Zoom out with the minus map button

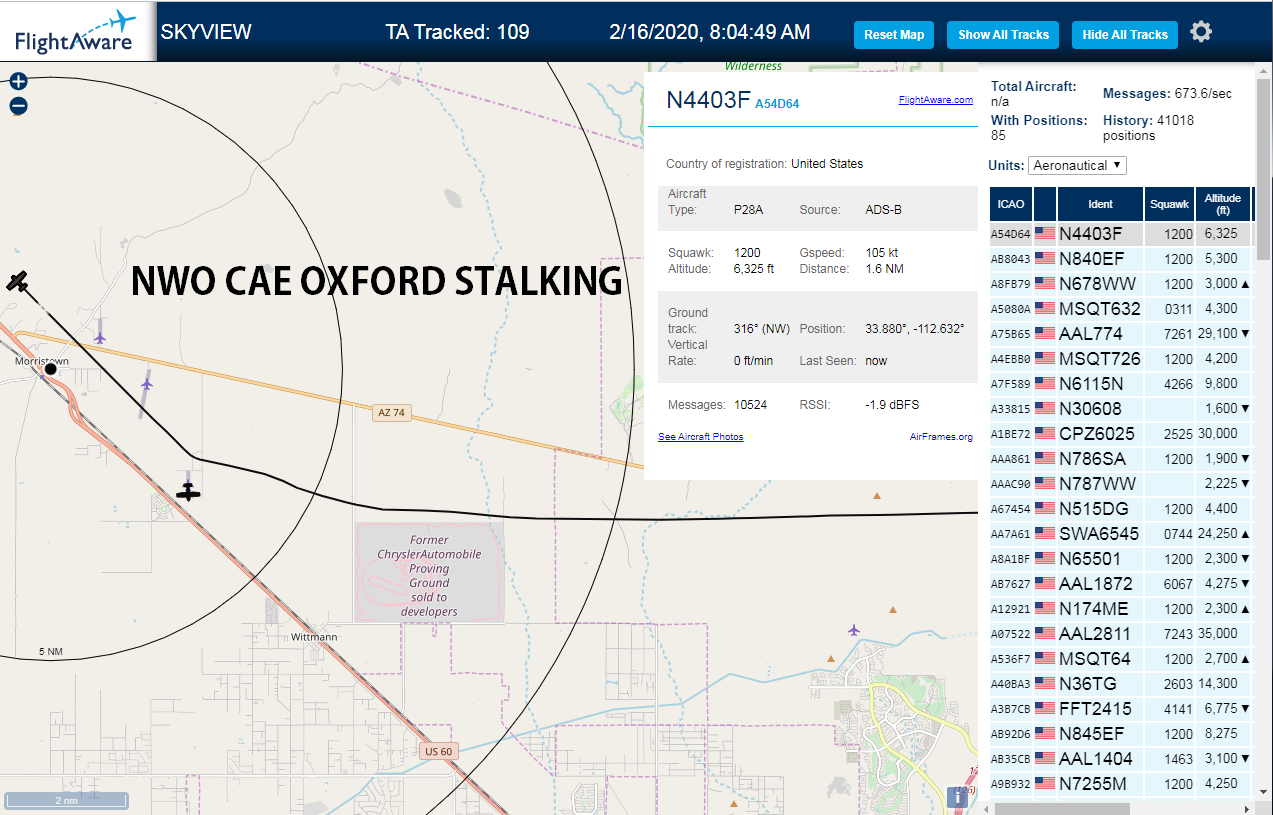click(x=18, y=106)
